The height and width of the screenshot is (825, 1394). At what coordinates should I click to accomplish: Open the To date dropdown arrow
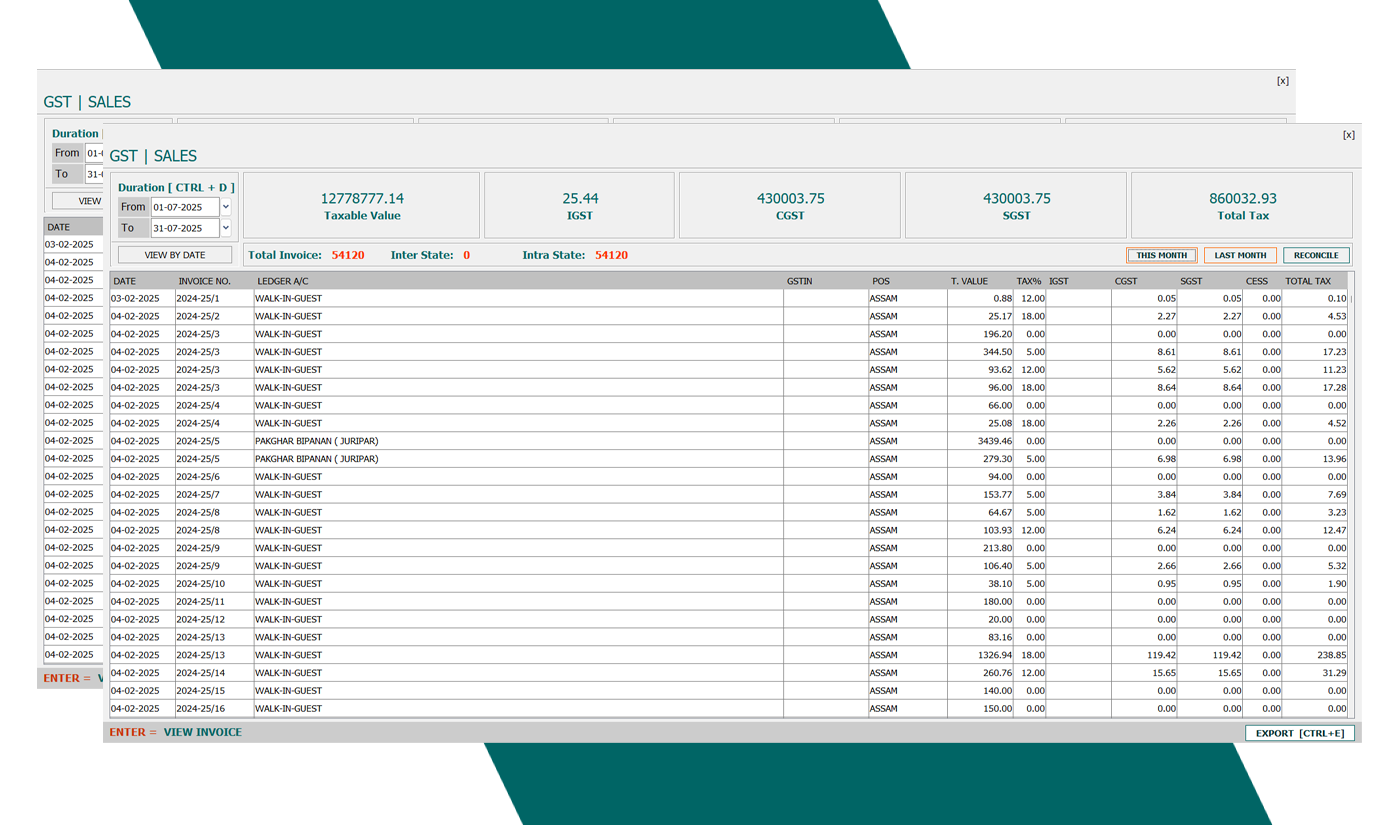(225, 228)
